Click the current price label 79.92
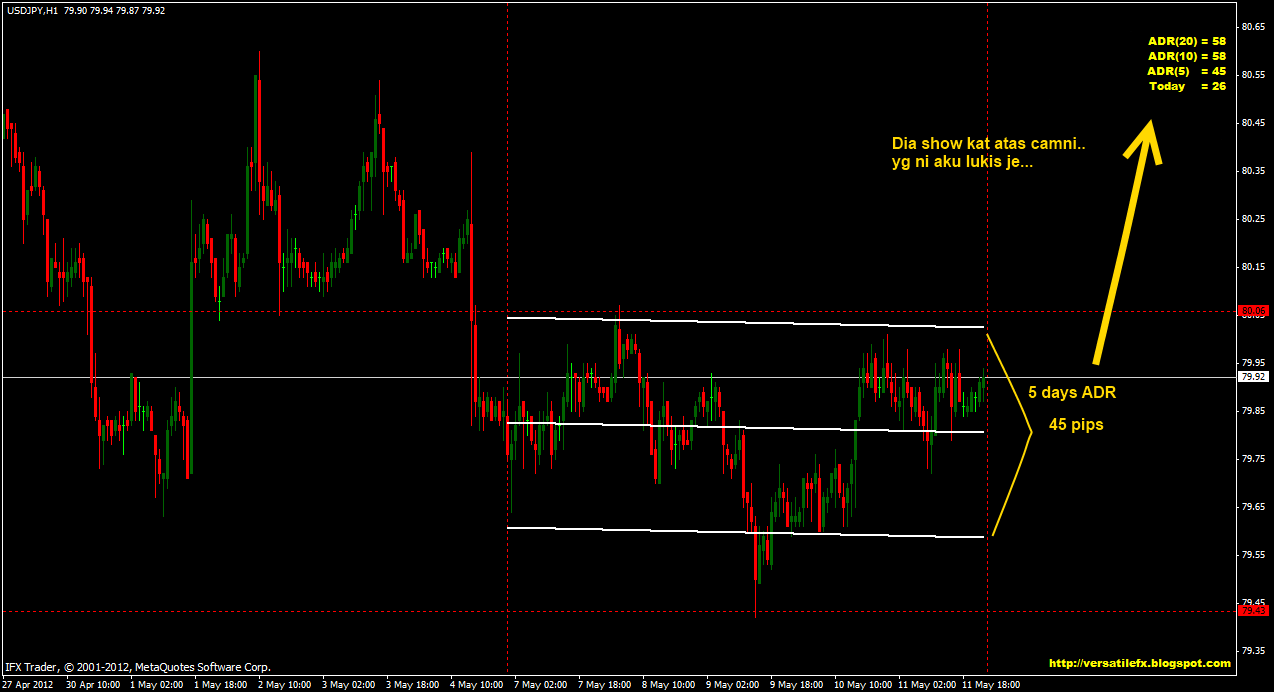The image size is (1274, 692). (x=1254, y=377)
